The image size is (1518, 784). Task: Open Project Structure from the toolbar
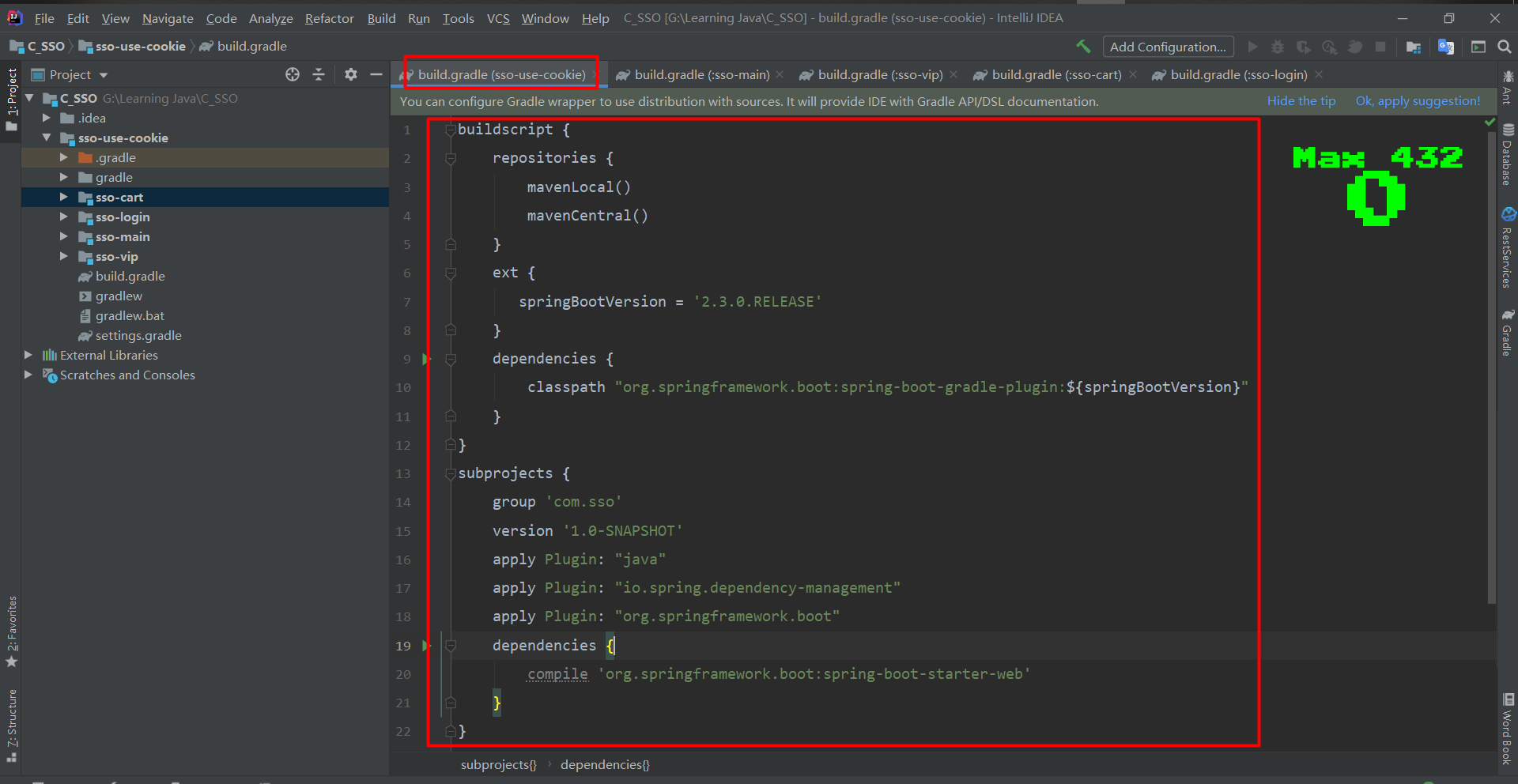pyautogui.click(x=1414, y=47)
